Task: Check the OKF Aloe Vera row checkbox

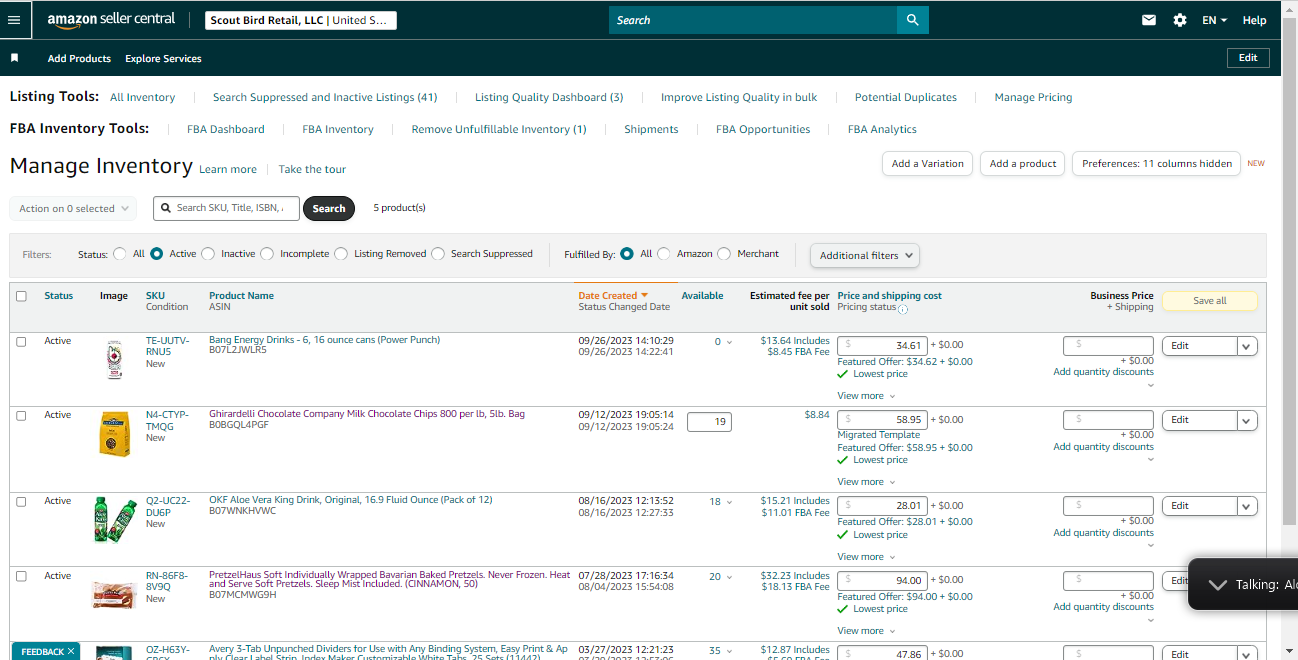Action: pos(21,501)
